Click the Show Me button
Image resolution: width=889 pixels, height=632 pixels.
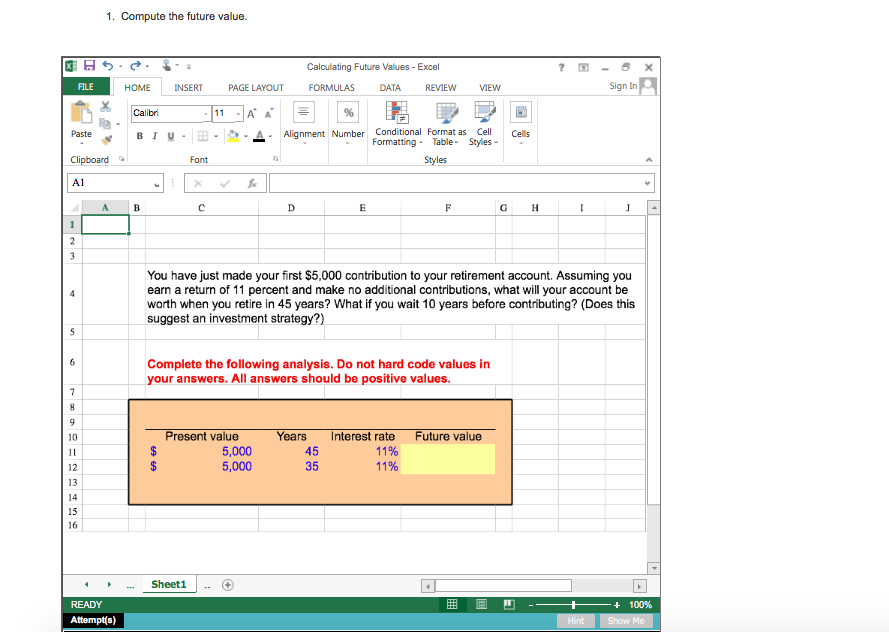[625, 620]
